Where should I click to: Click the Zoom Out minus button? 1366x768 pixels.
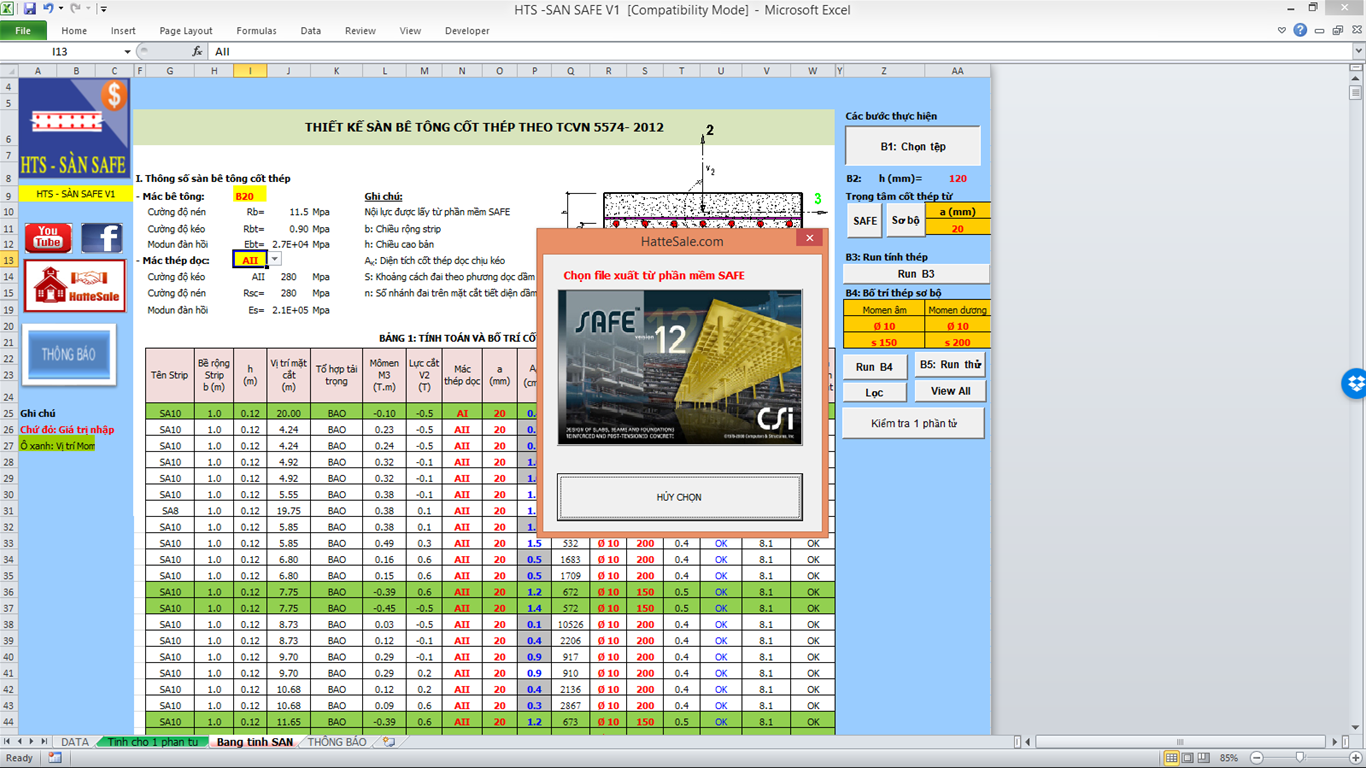point(1257,758)
